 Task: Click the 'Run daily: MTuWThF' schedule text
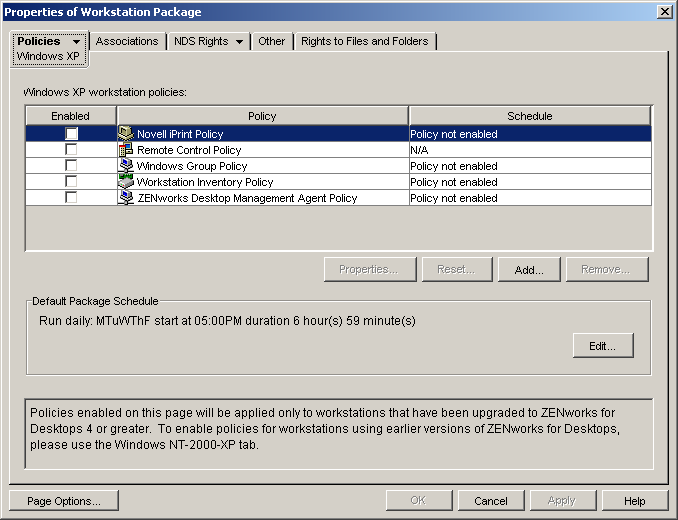click(227, 321)
